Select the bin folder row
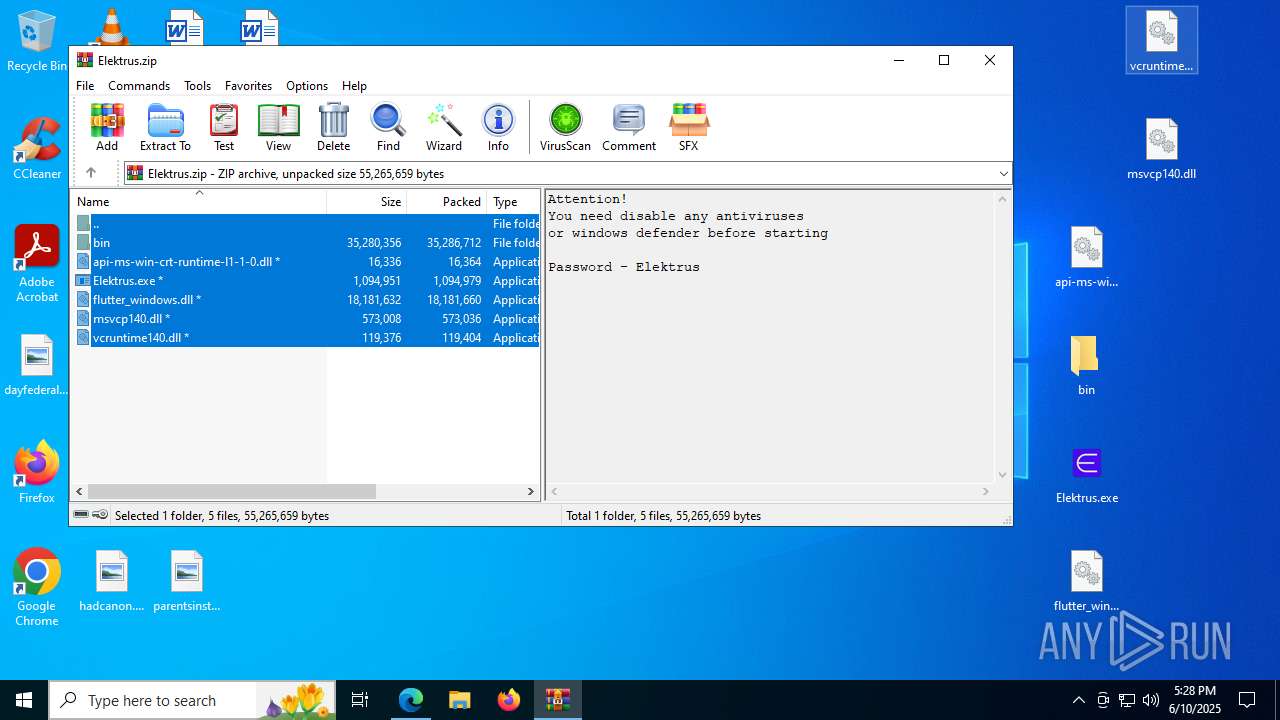Screen dimensions: 1280x720 307,243
